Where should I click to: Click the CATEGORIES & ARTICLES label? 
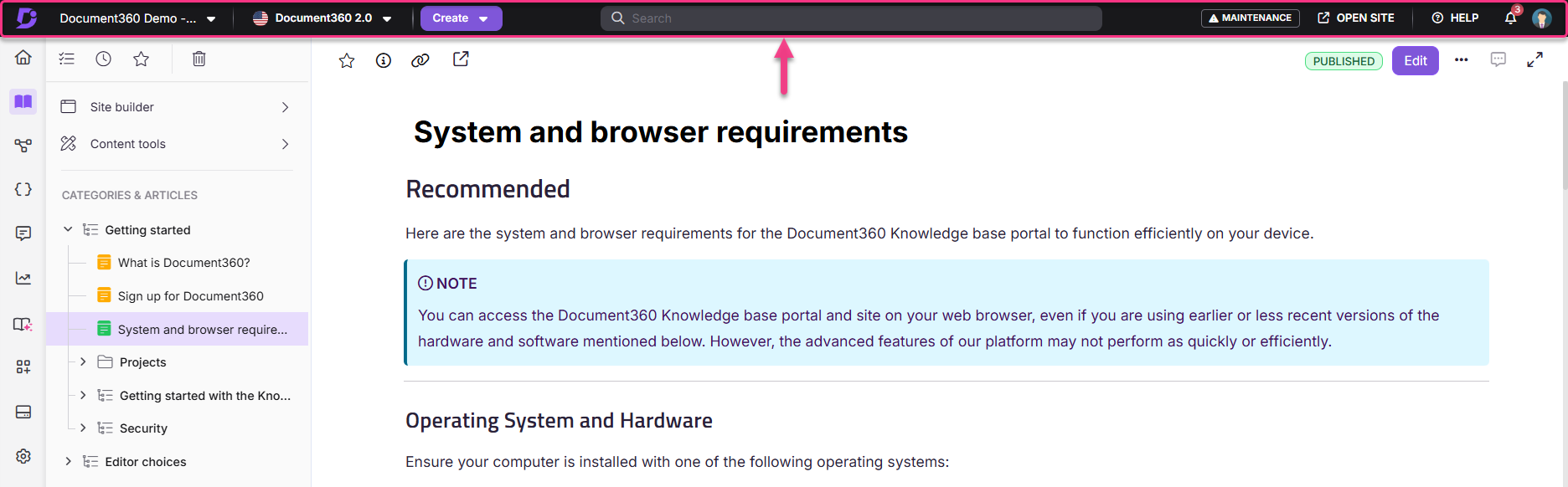tap(130, 195)
